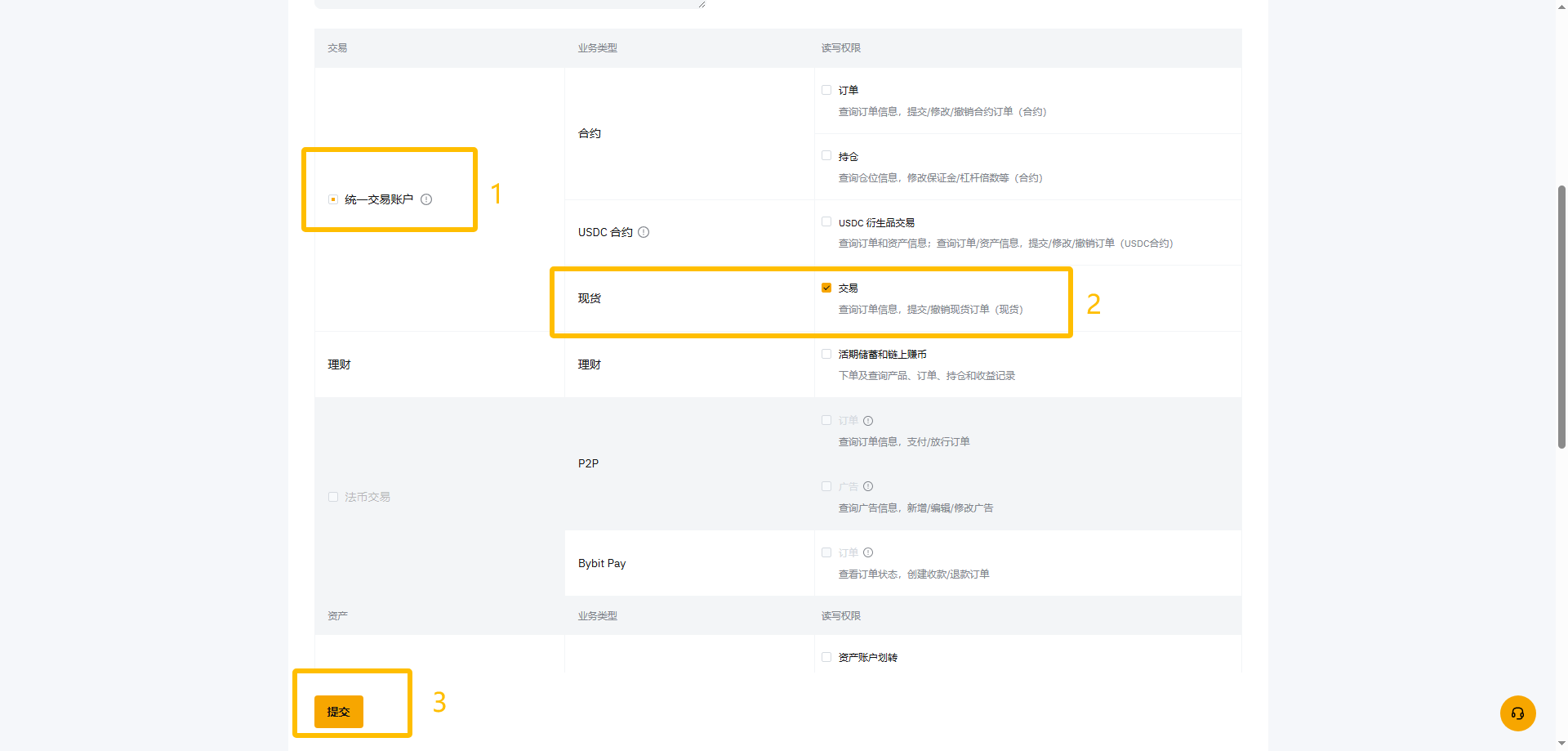
Task: Click the 合约 business type cell
Action: point(689,133)
